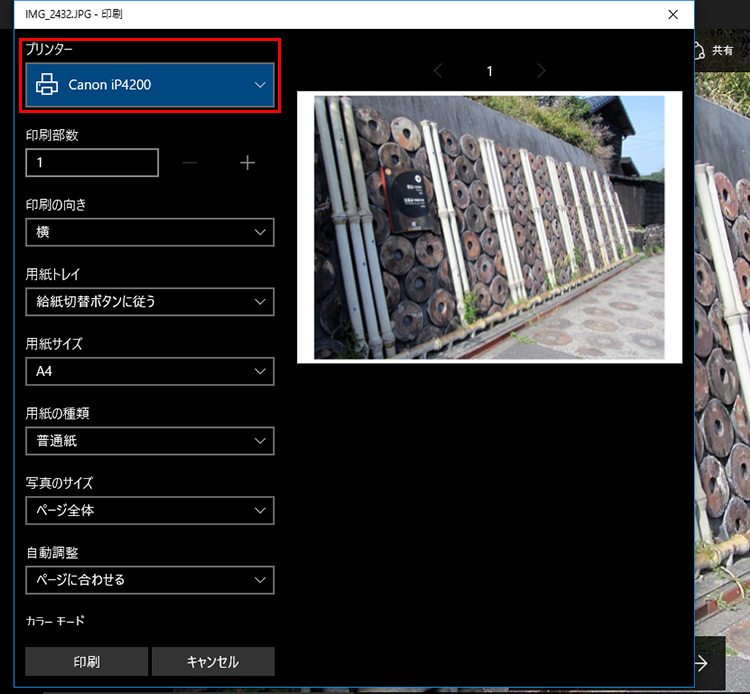Open the 用紙の種類 普通紙 dropdown
750x694 pixels.
coord(150,441)
